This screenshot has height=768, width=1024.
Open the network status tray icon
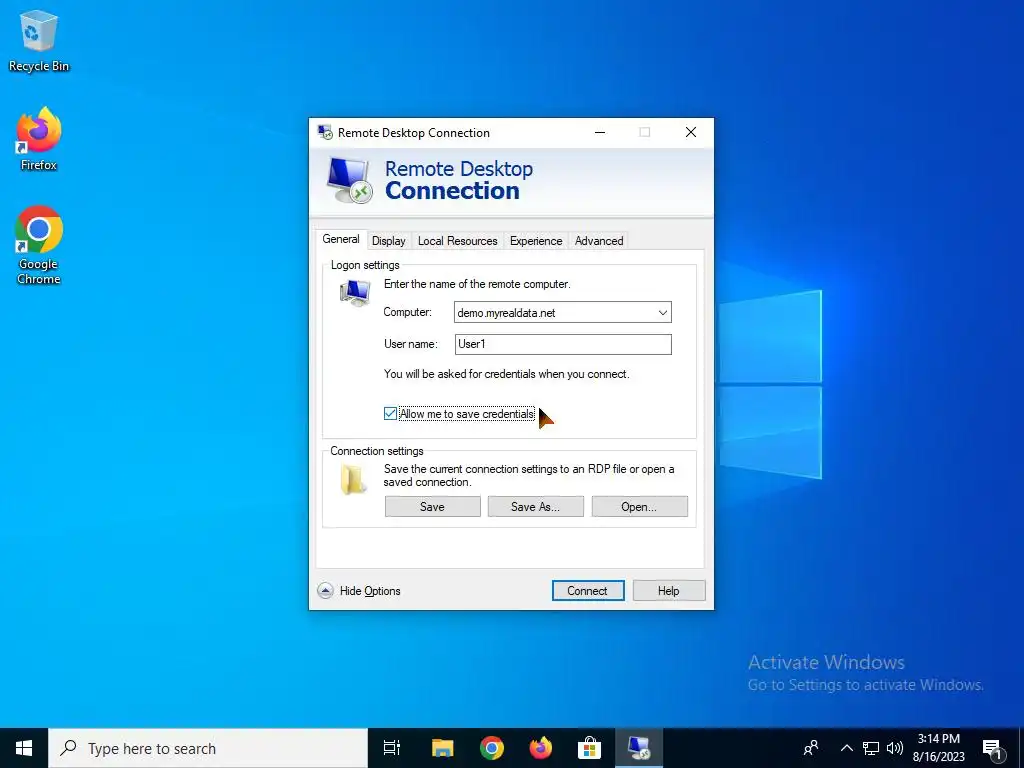pyautogui.click(x=871, y=748)
